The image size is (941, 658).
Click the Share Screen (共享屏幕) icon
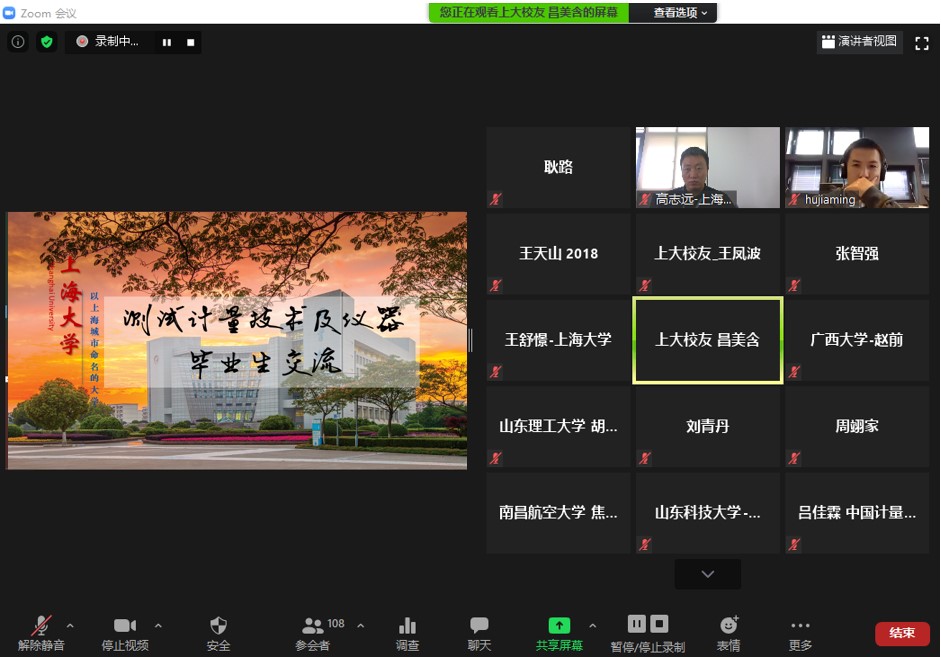(559, 626)
